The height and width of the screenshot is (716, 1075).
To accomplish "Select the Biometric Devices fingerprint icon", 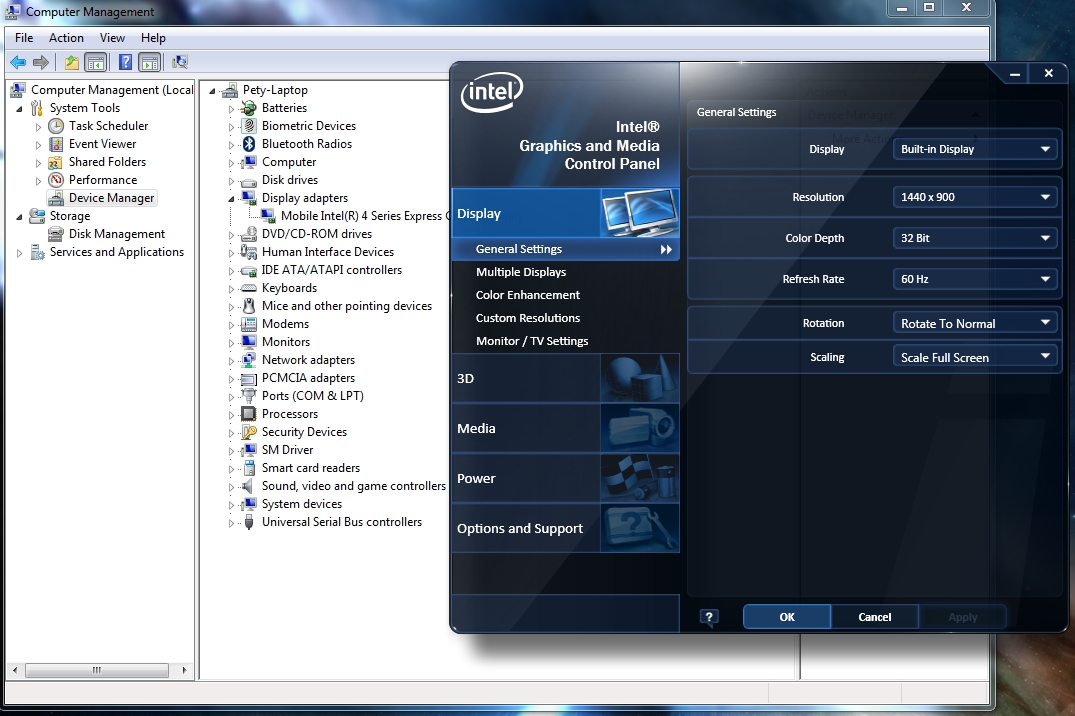I will (x=249, y=126).
